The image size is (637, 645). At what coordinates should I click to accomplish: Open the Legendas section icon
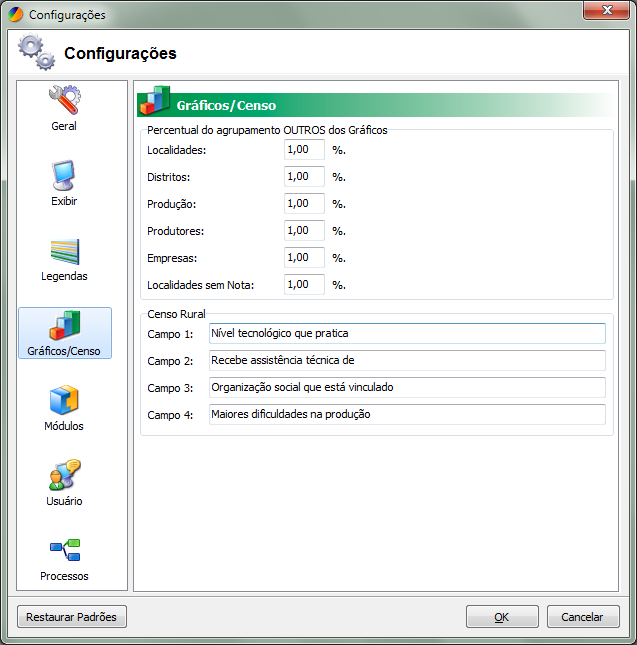(64, 251)
